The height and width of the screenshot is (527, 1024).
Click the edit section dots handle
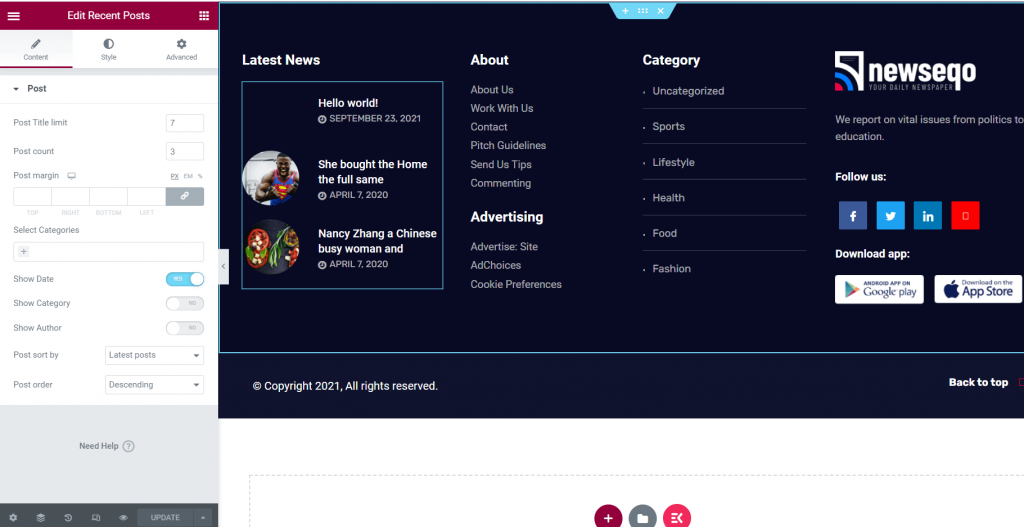pos(643,10)
